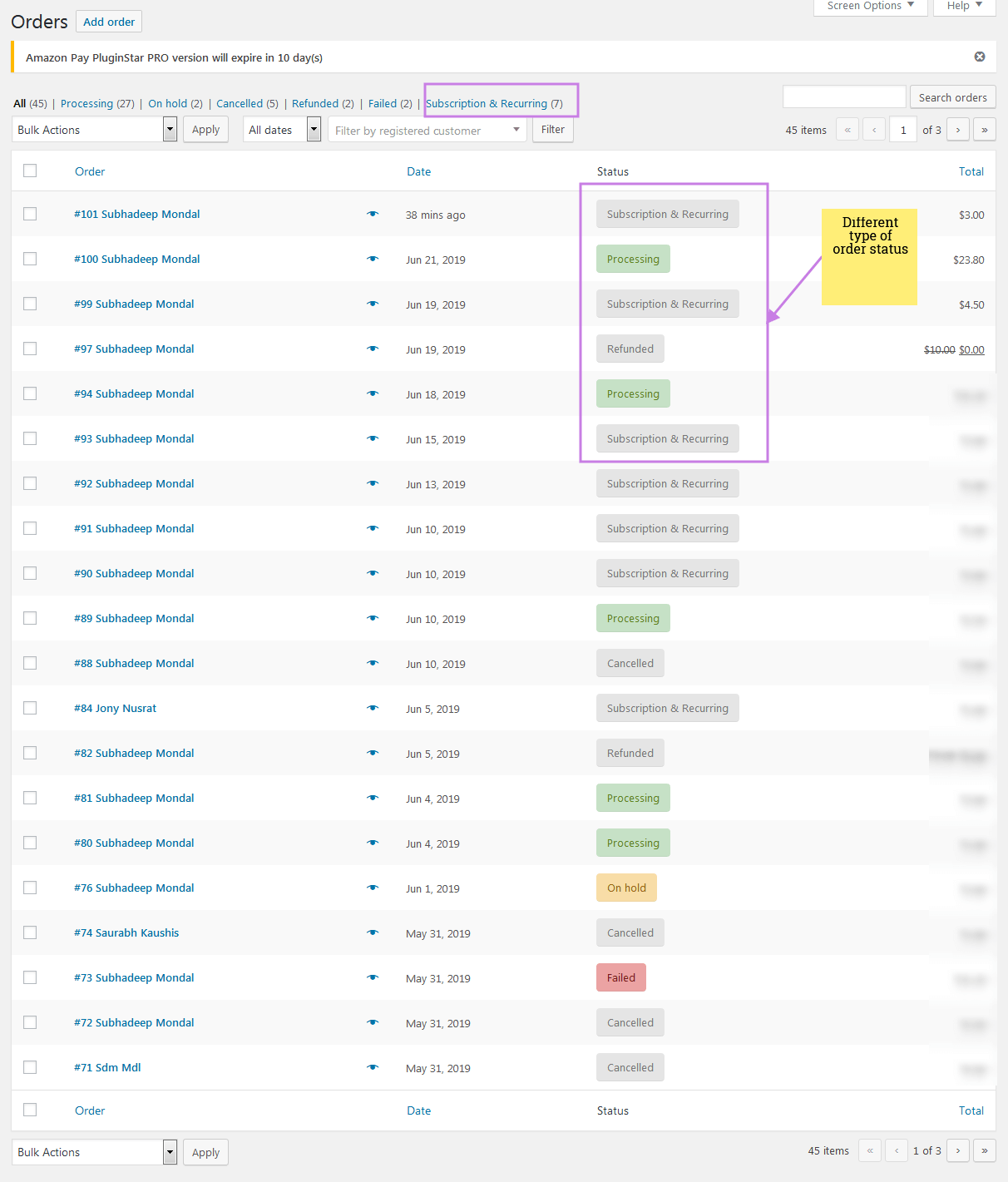The image size is (1008, 1182).
Task: Click the eye preview icon for order #97
Action: click(373, 349)
